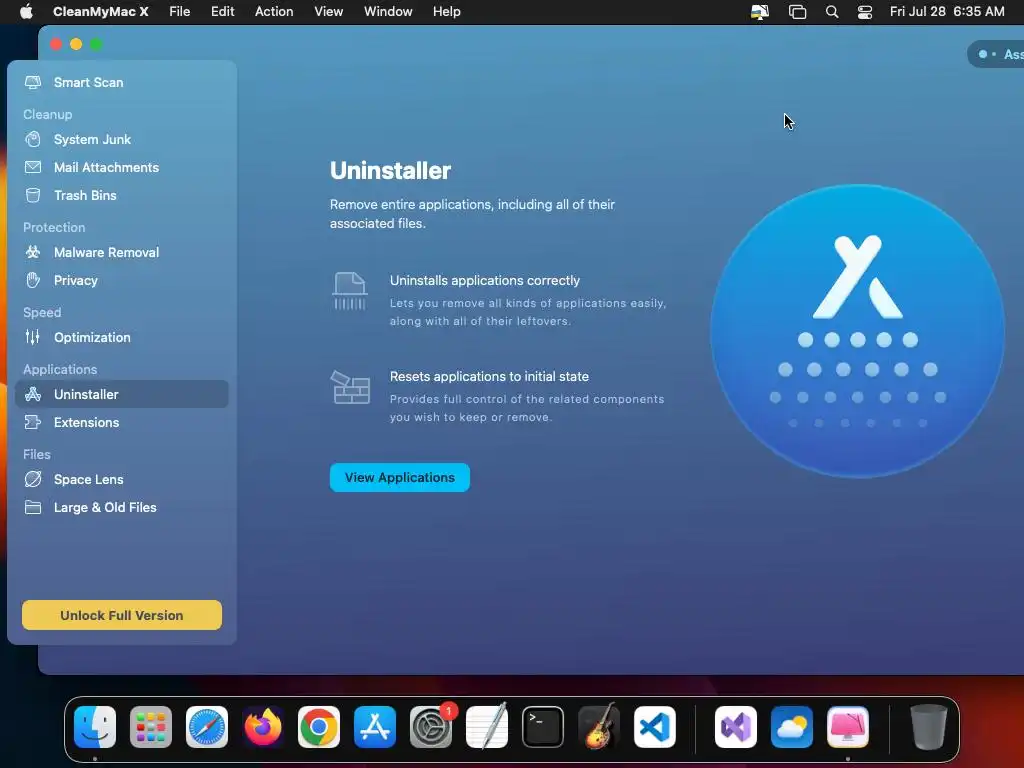Screen dimensions: 1024x768
Task: Open the CleanMyMac X application menu
Action: point(101,12)
